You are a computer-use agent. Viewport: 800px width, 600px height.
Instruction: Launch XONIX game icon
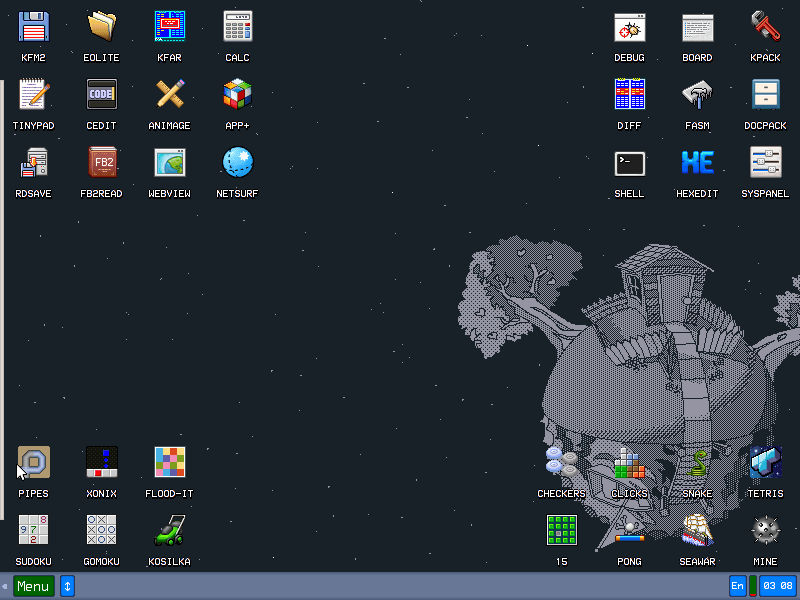coord(102,462)
